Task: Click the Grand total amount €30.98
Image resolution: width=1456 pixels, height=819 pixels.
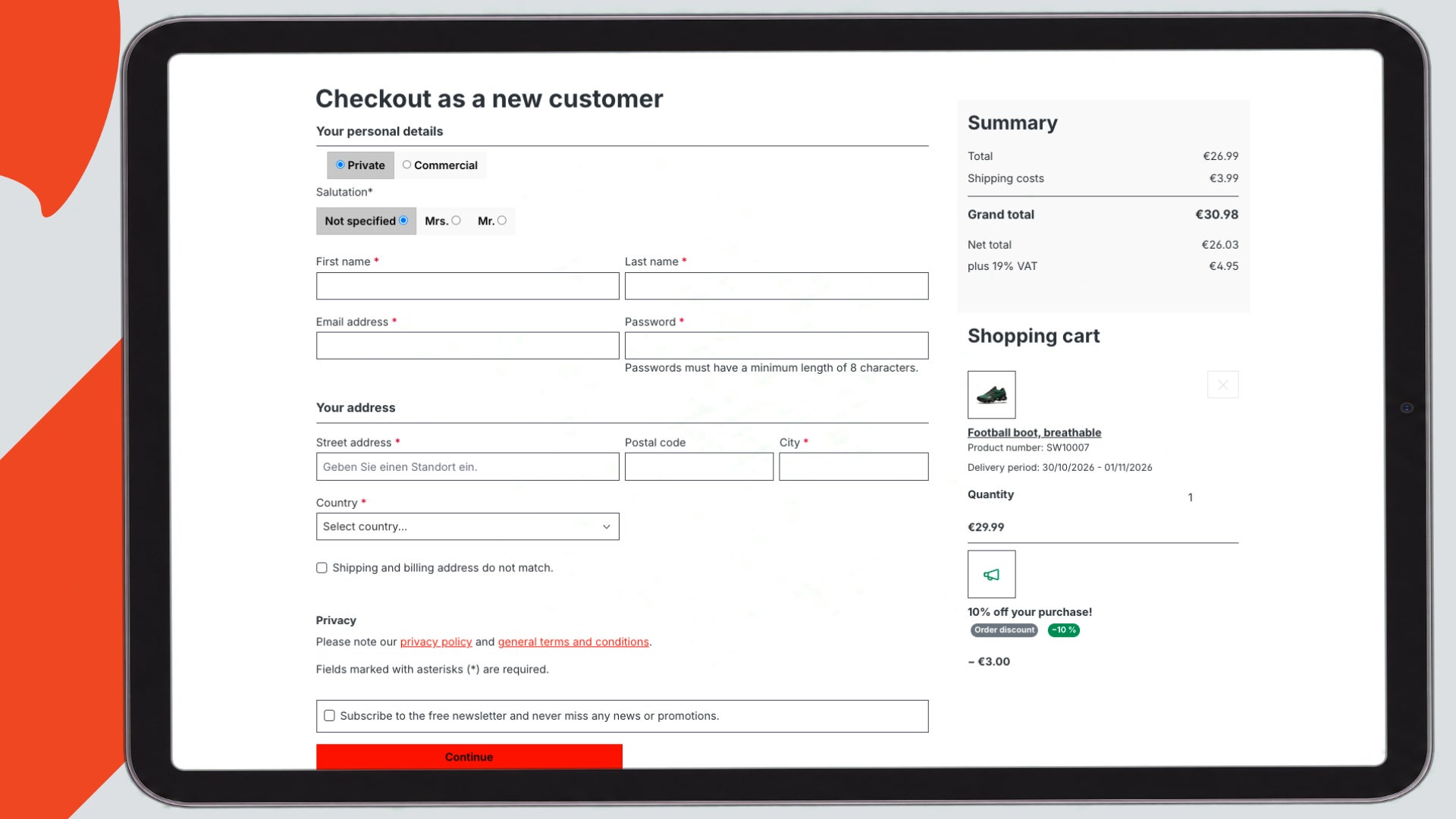Action: coord(1216,215)
